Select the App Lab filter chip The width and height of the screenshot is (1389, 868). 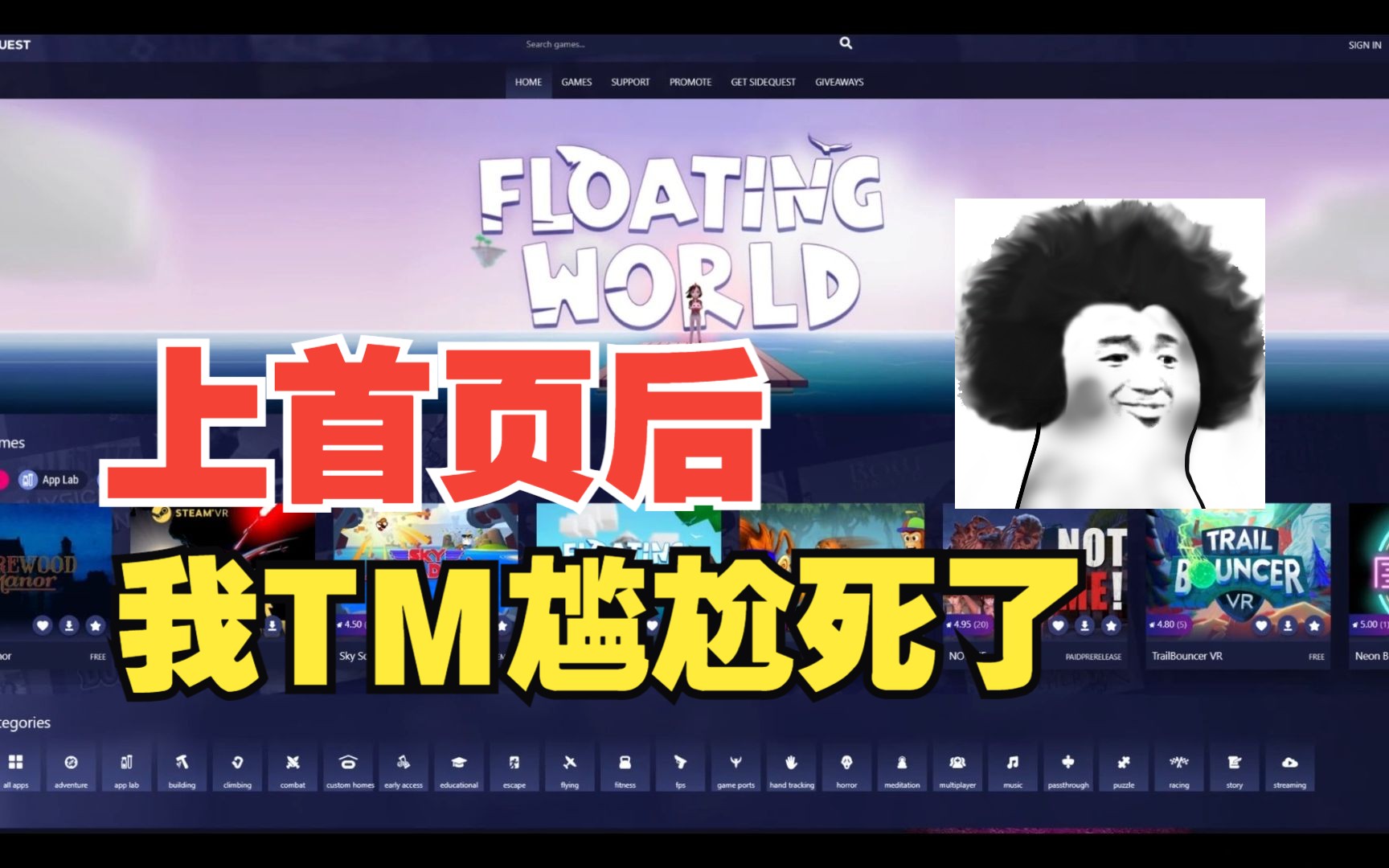pos(51,480)
